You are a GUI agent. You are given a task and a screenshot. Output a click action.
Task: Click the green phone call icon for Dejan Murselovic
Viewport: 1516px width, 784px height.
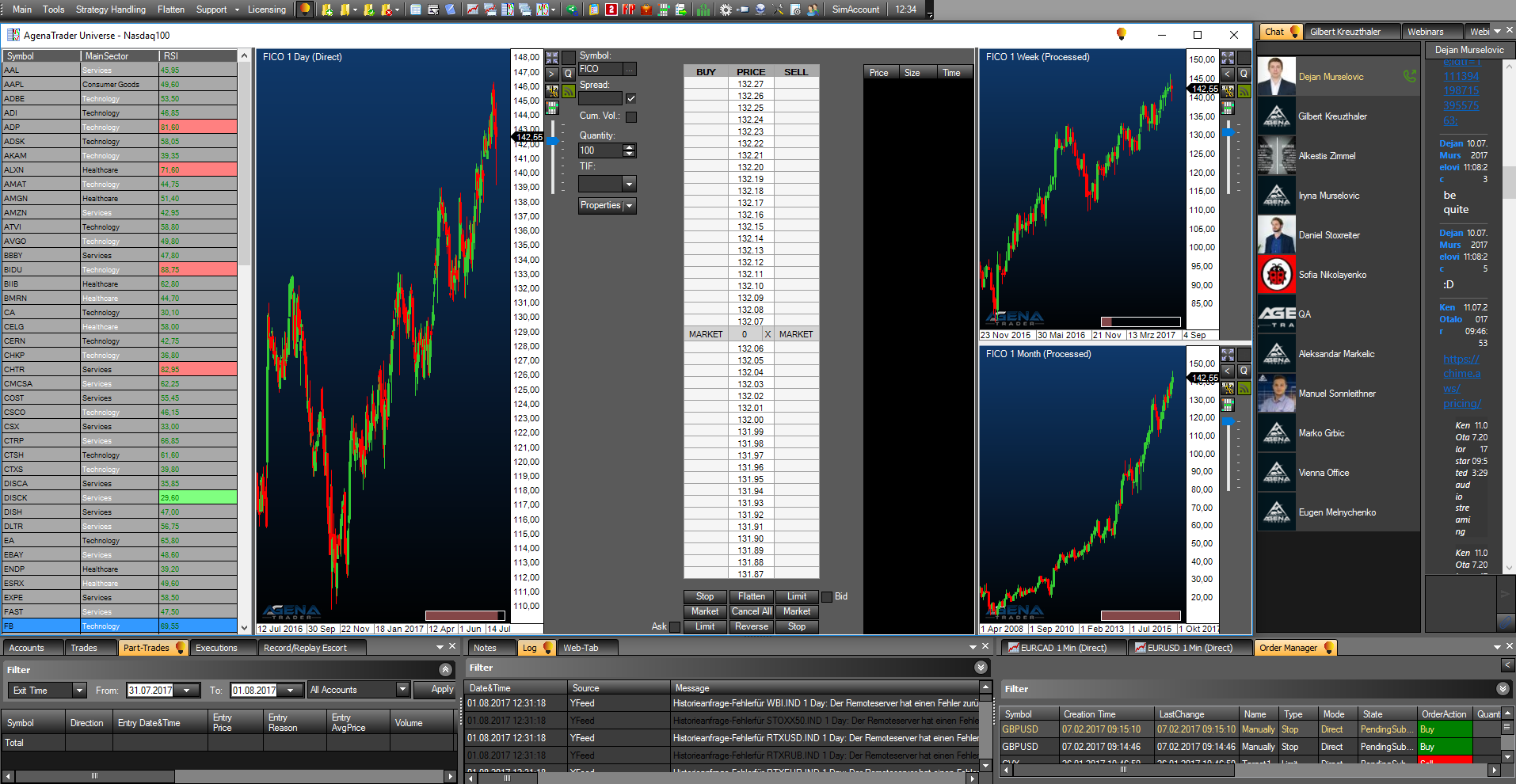pos(1409,76)
